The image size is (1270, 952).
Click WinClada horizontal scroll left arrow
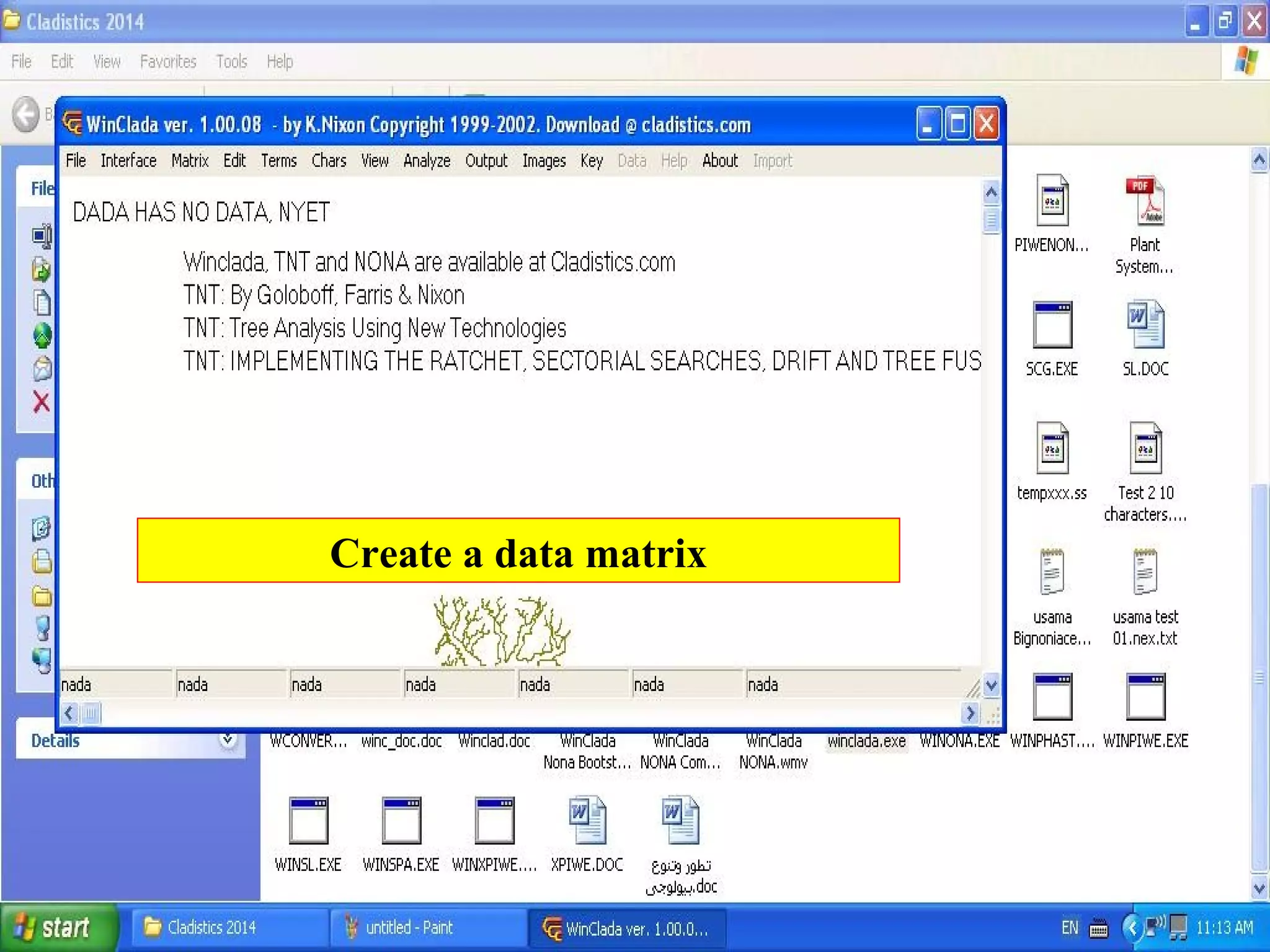tap(69, 713)
